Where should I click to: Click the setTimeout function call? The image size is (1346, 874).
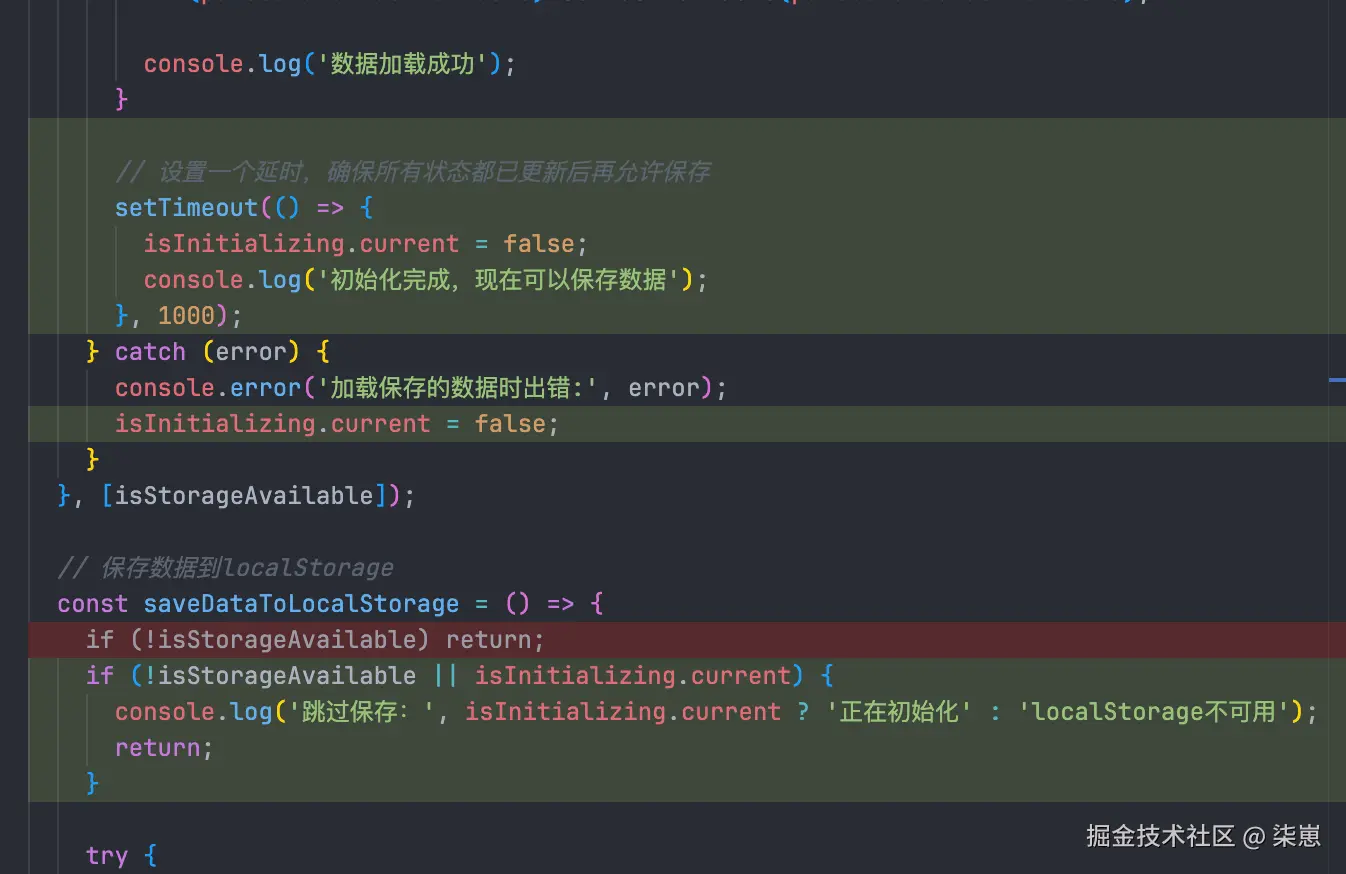click(186, 208)
